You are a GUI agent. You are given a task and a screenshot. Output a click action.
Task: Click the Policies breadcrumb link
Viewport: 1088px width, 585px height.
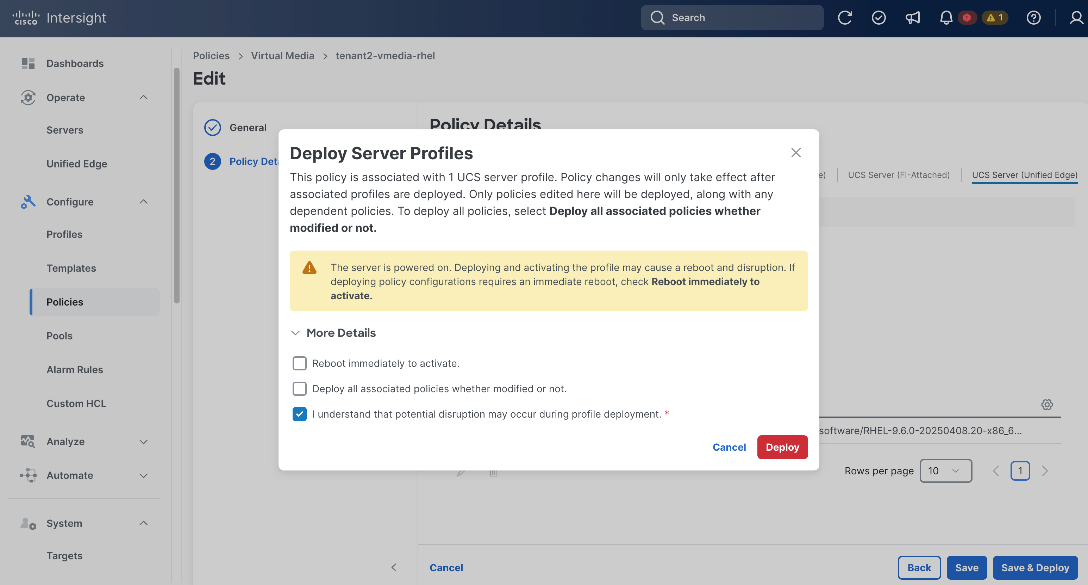[211, 56]
